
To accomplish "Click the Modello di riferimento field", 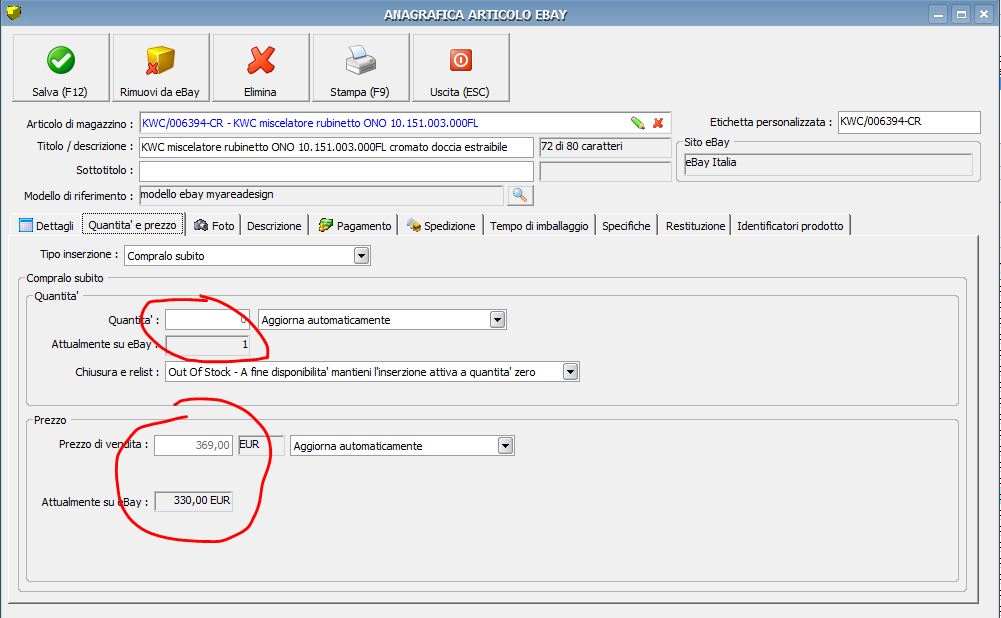I will coord(321,195).
